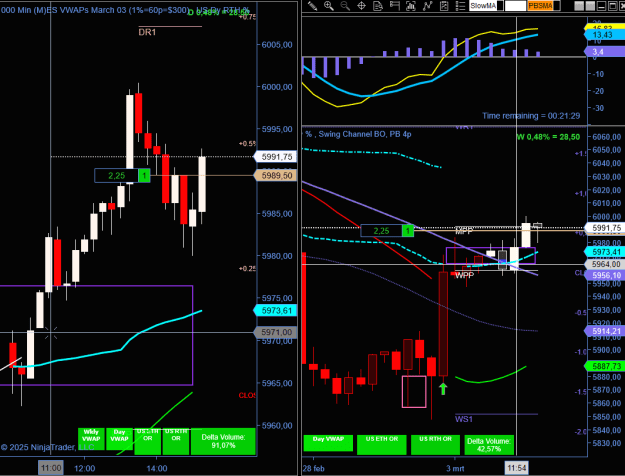The height and width of the screenshot is (476, 625).
Task: Click the 12:00 time label
Action: (85, 468)
